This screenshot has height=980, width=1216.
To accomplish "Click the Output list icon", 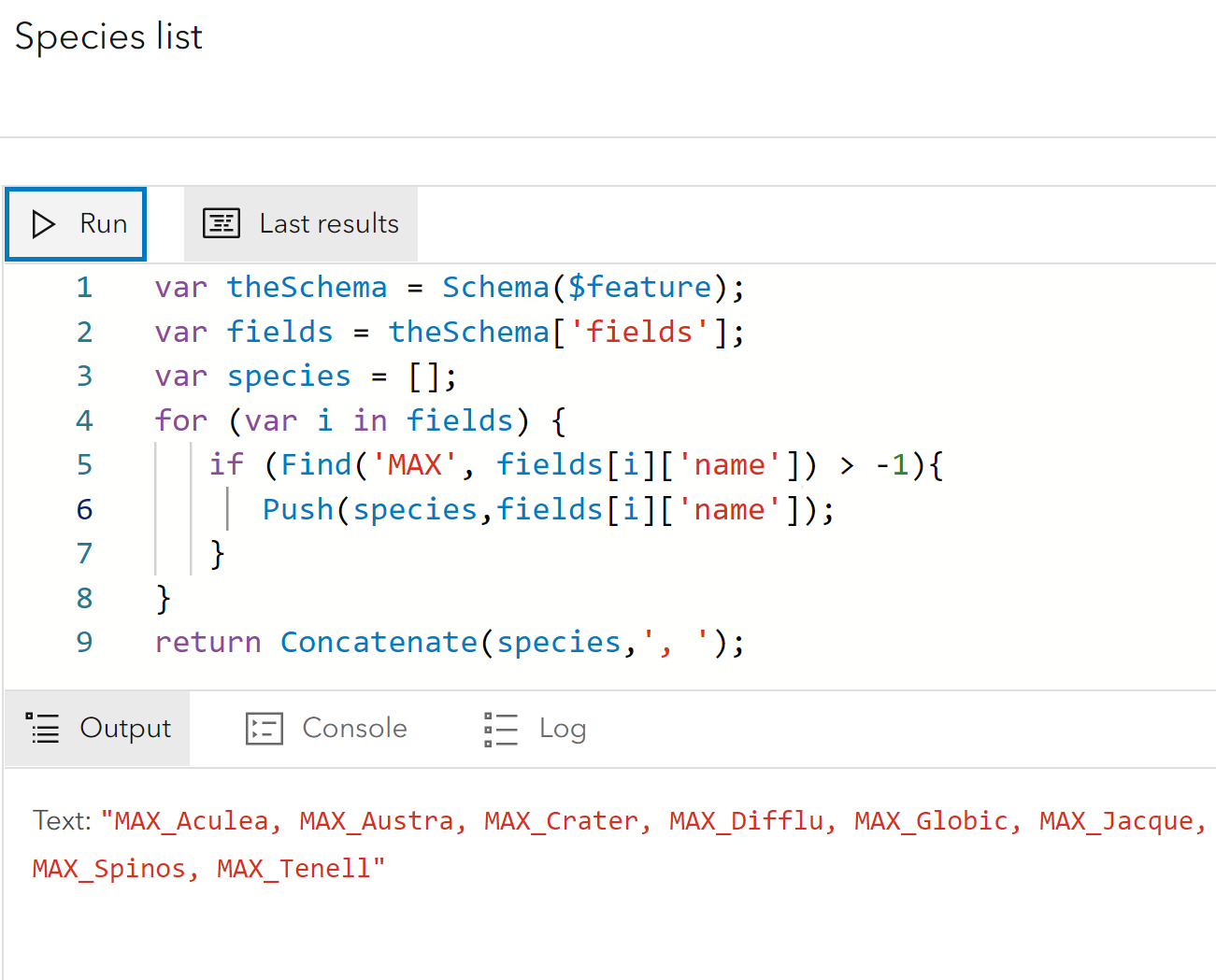I will 43,728.
